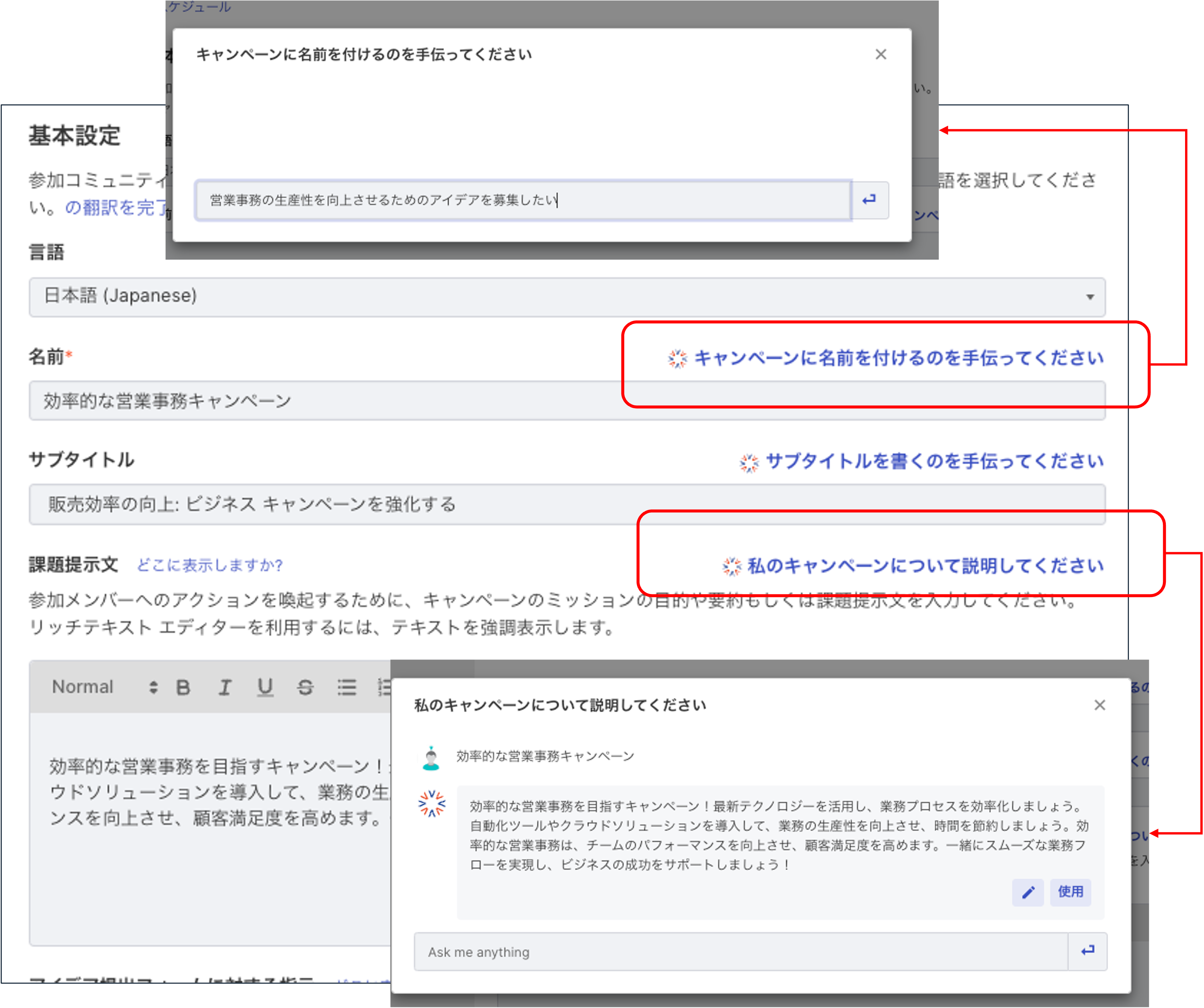Open the キャンペーンに名前を付けるのを手伝ってください AI helper link
Viewport: 1204px width, 1008px height.
(x=886, y=358)
